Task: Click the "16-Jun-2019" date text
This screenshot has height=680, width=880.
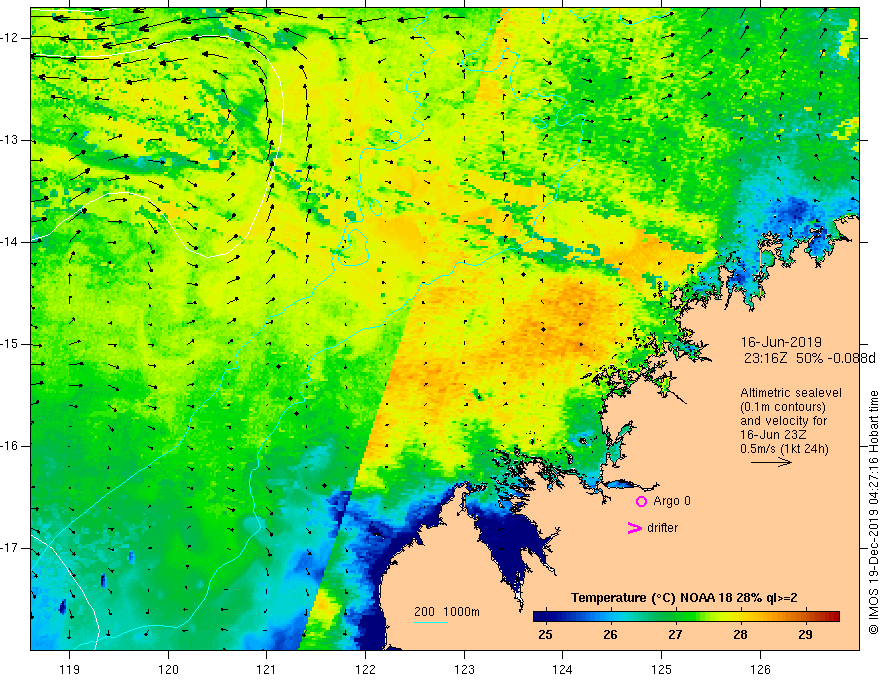Action: tap(781, 342)
